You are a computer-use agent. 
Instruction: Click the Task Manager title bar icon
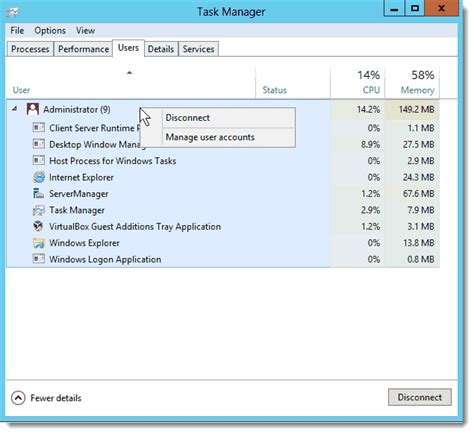pos(13,12)
